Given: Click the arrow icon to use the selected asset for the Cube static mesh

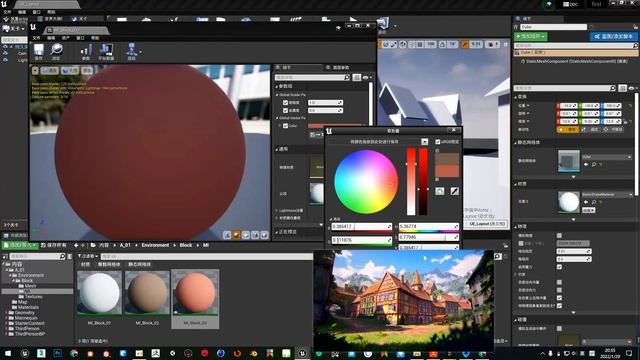Looking at the screenshot, I should click(x=586, y=164).
